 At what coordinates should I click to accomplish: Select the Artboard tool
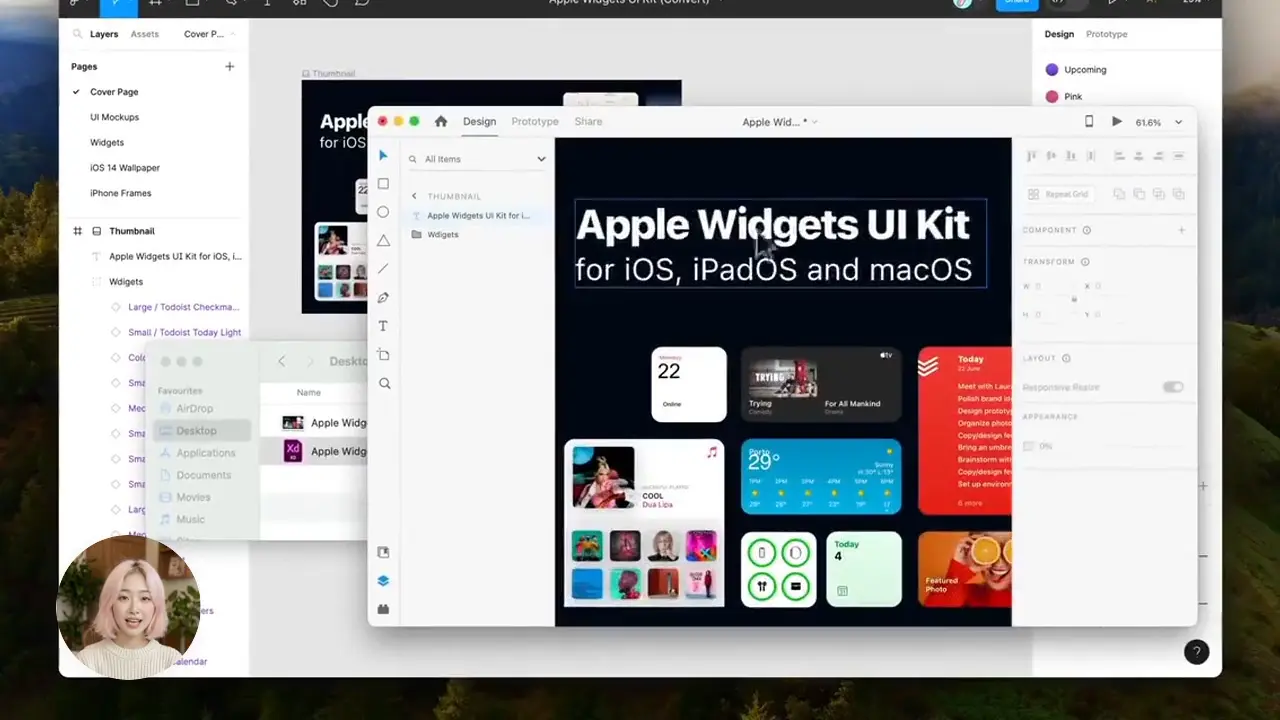pyautogui.click(x=383, y=354)
